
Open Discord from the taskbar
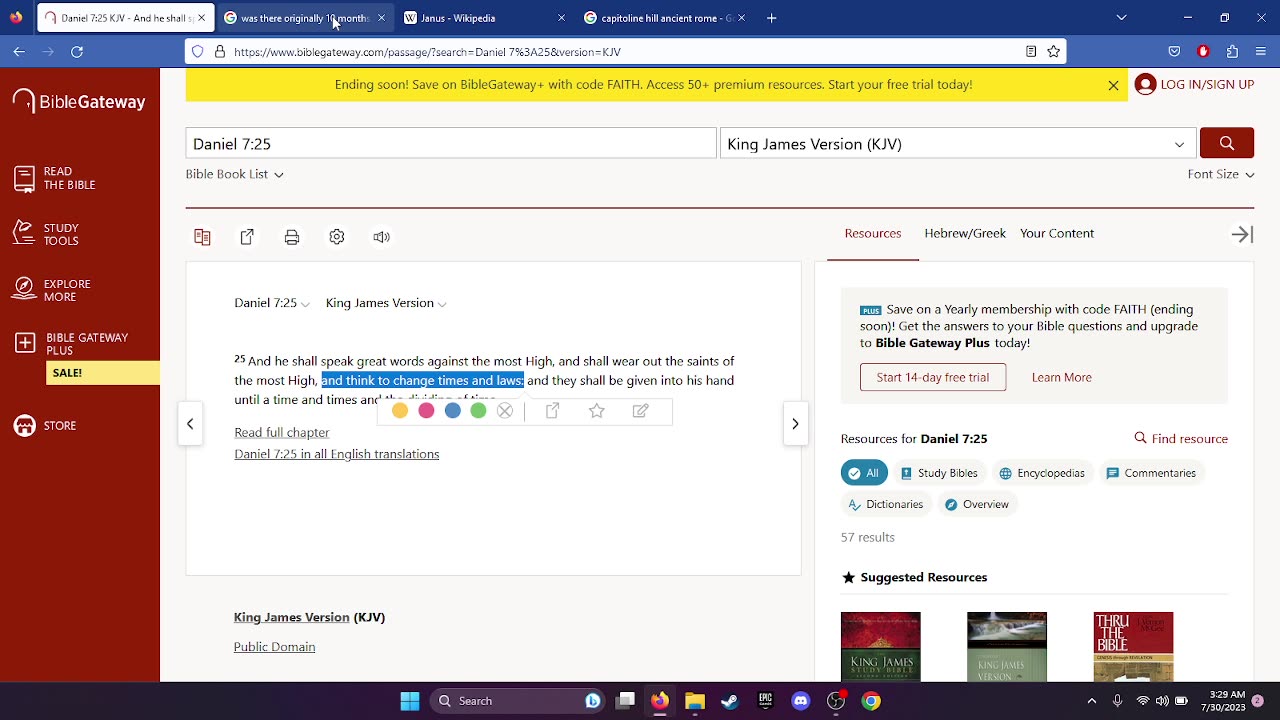point(800,701)
